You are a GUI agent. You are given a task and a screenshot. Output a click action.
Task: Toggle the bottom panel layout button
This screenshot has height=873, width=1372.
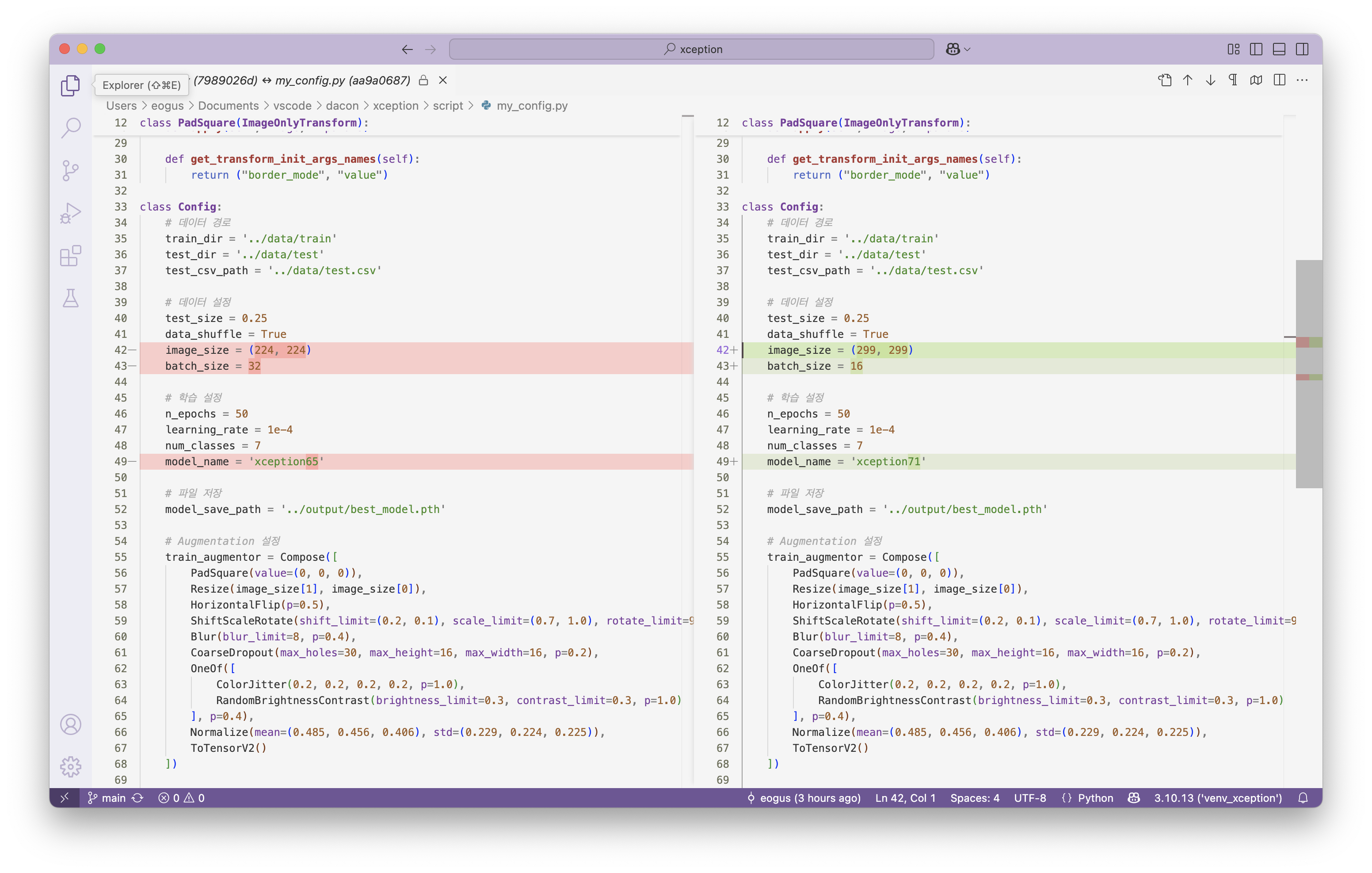pos(1279,49)
